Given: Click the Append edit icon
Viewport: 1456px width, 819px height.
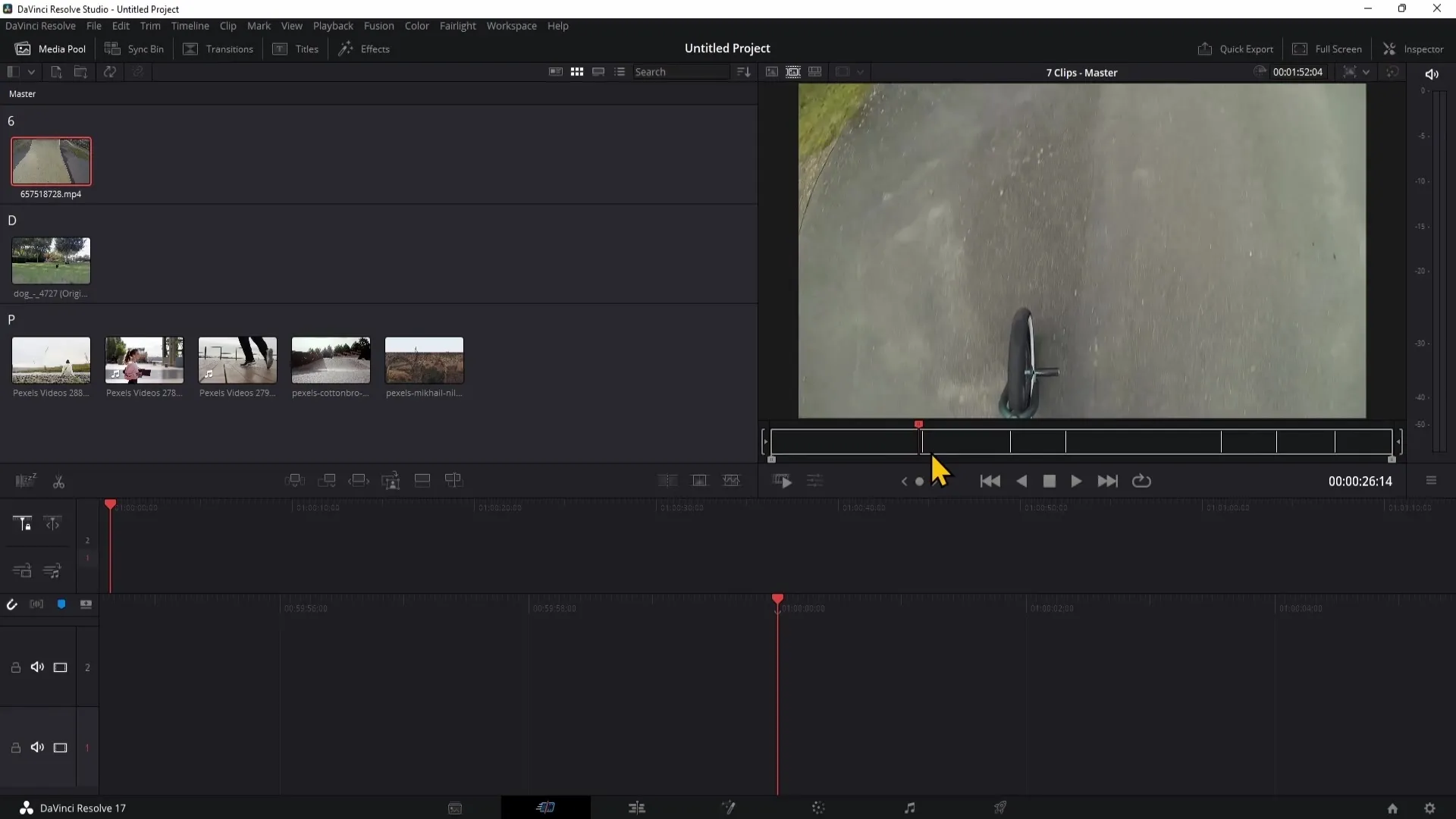Looking at the screenshot, I should coord(327,481).
